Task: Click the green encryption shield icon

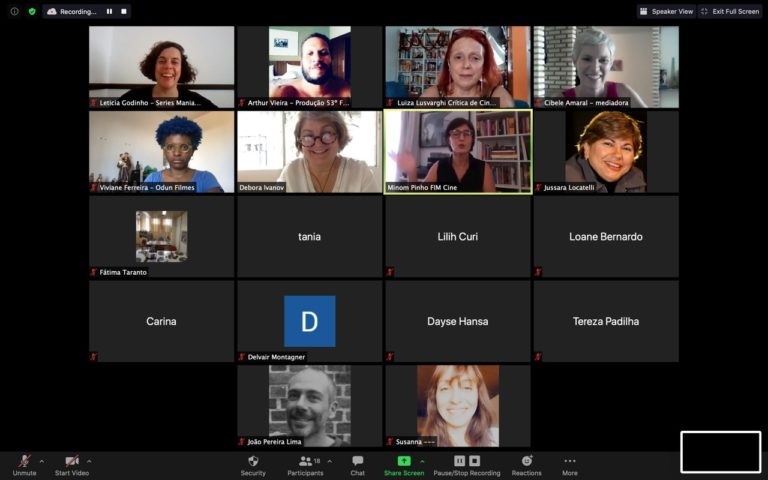Action: click(x=31, y=12)
